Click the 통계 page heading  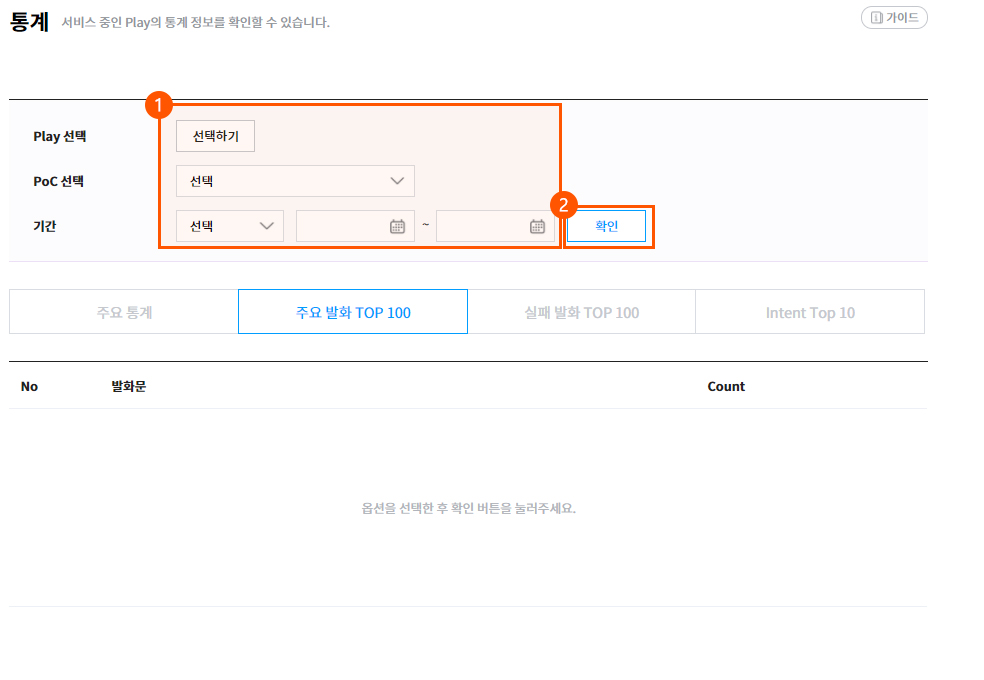29,22
